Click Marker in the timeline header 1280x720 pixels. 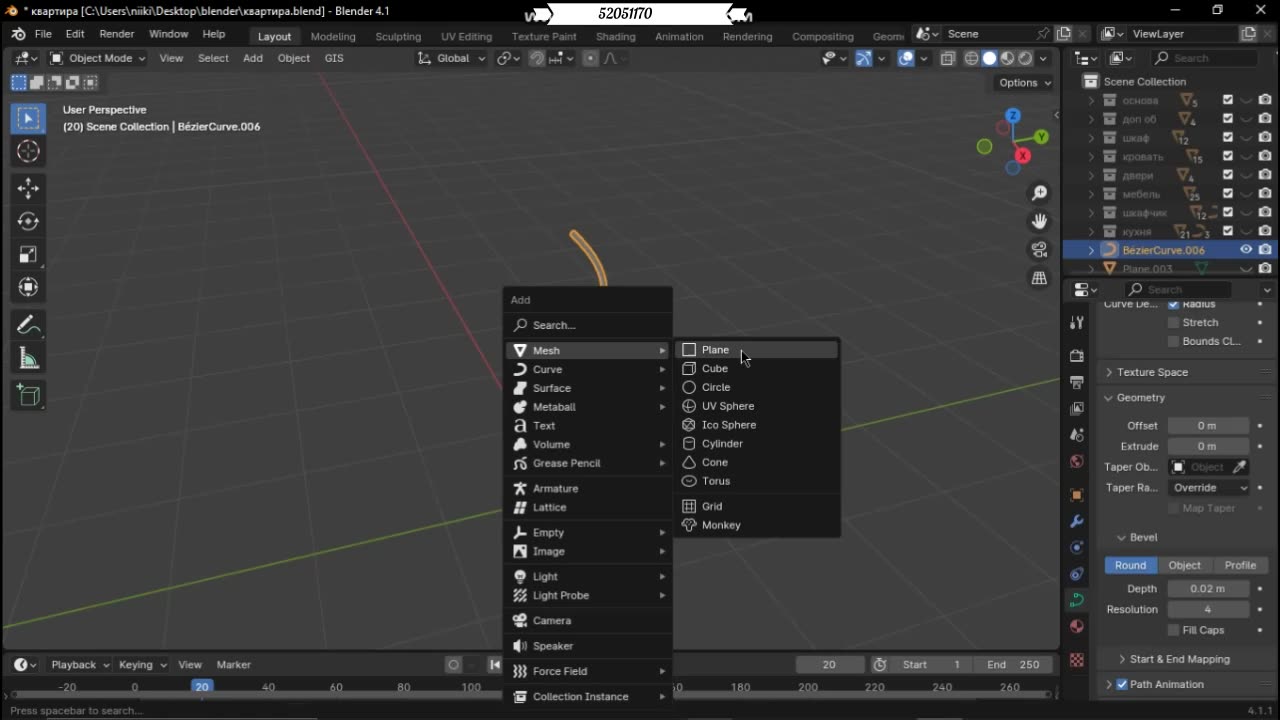(x=234, y=665)
